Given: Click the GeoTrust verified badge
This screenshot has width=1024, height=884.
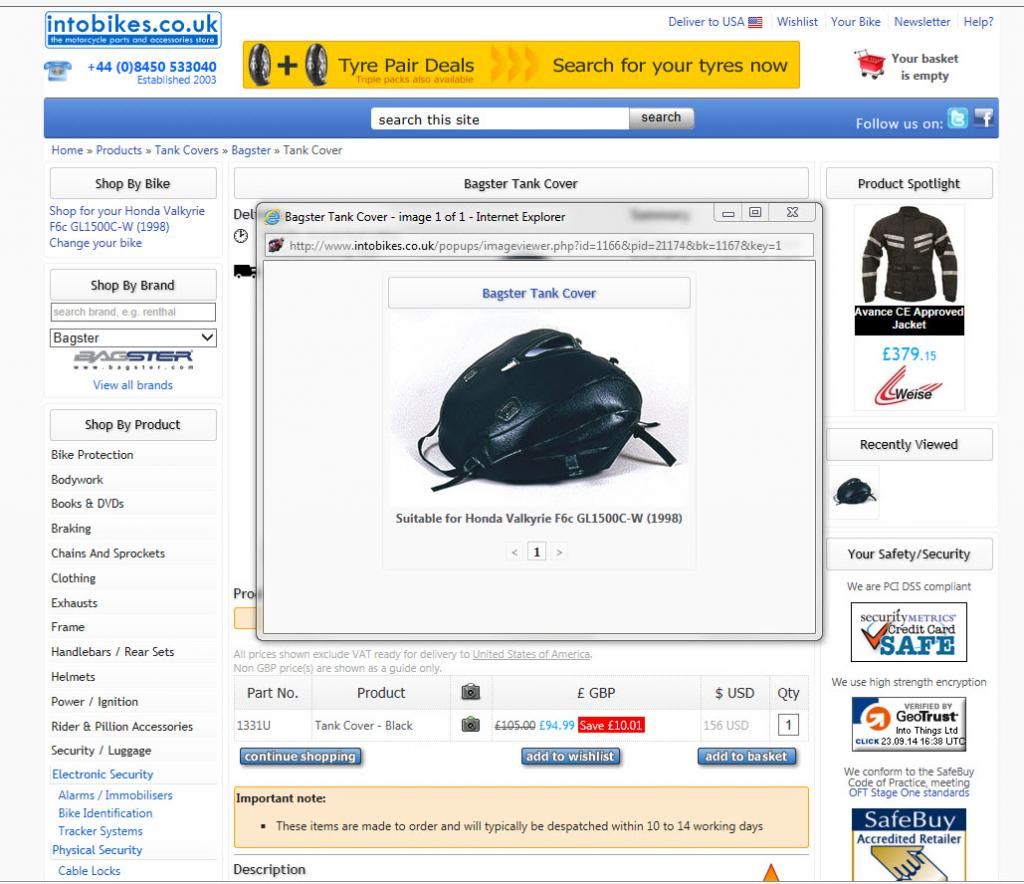Looking at the screenshot, I should pos(908,724).
